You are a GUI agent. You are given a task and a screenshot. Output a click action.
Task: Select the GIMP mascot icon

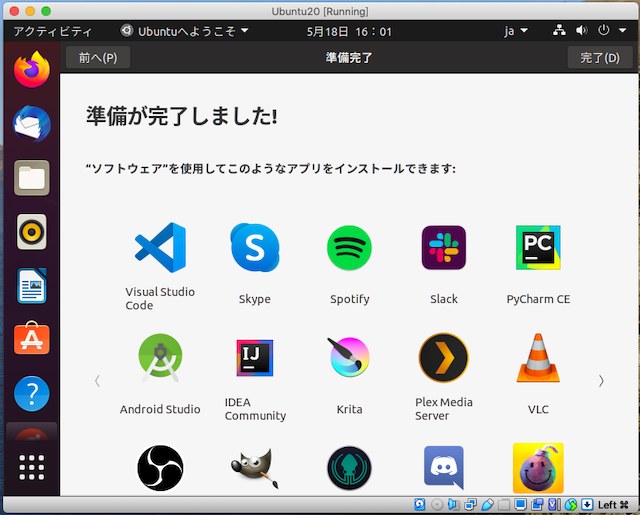pos(255,468)
